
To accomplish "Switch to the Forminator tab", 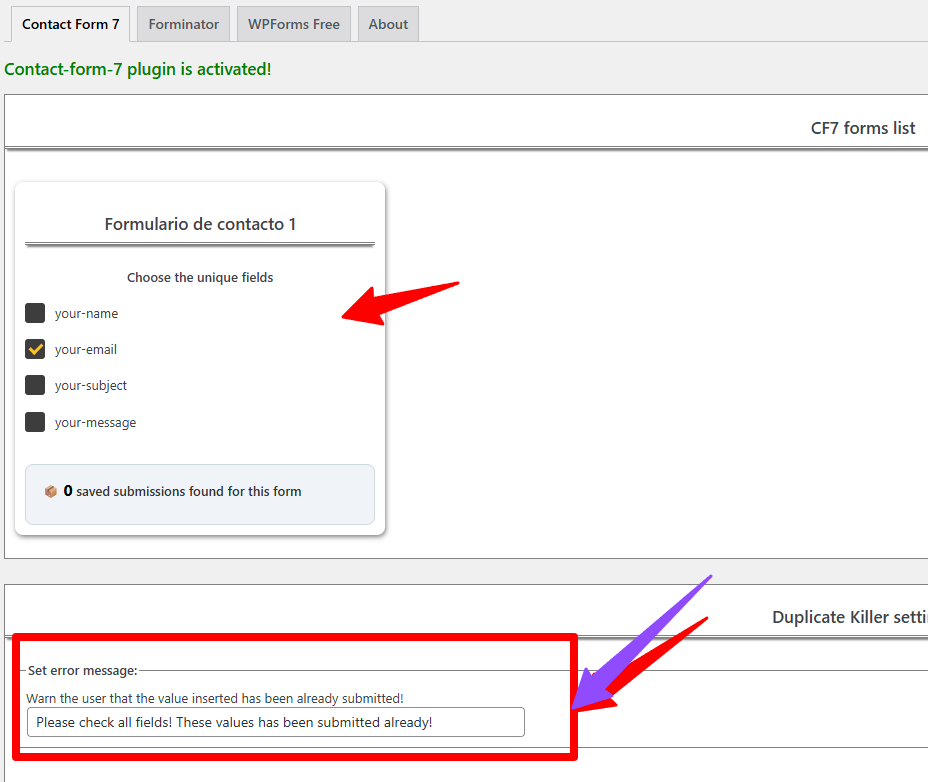I will pos(183,24).
